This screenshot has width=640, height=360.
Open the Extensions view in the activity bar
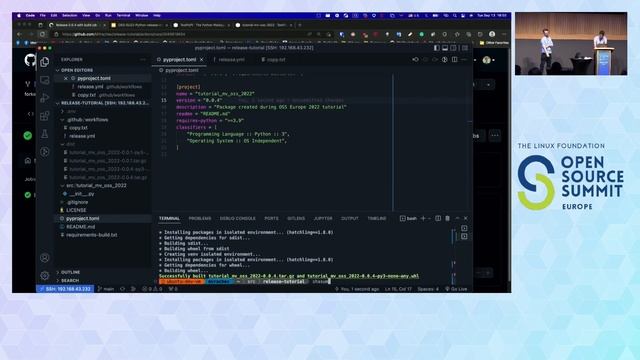[x=44, y=116]
